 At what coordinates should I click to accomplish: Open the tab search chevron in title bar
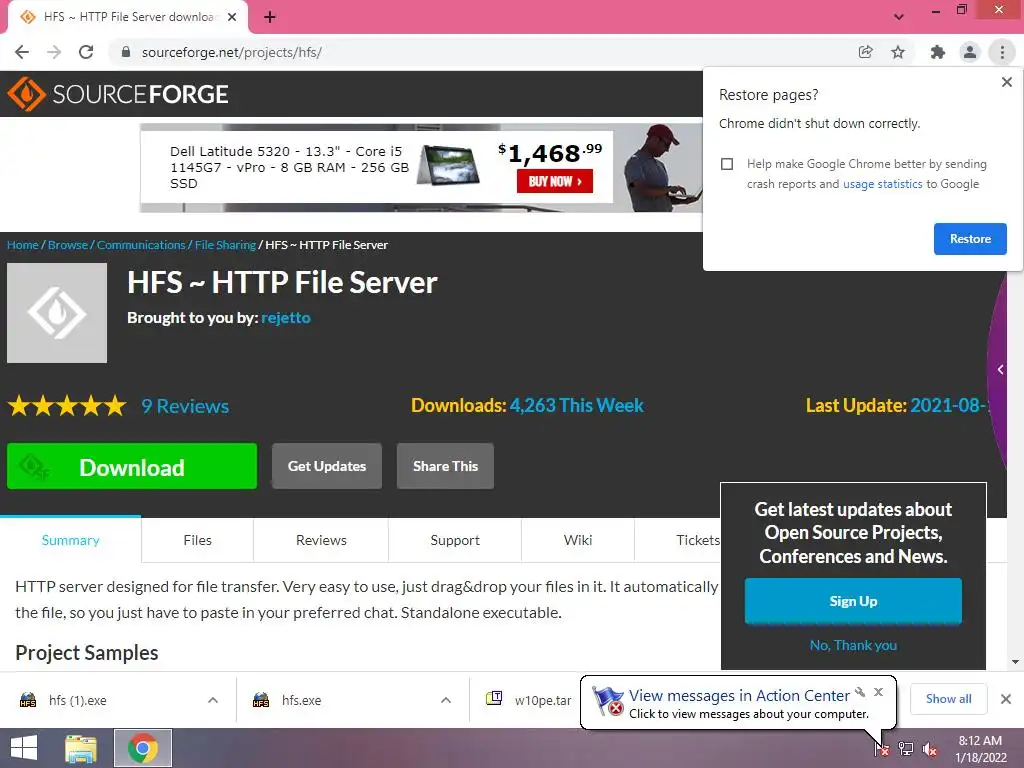[899, 17]
